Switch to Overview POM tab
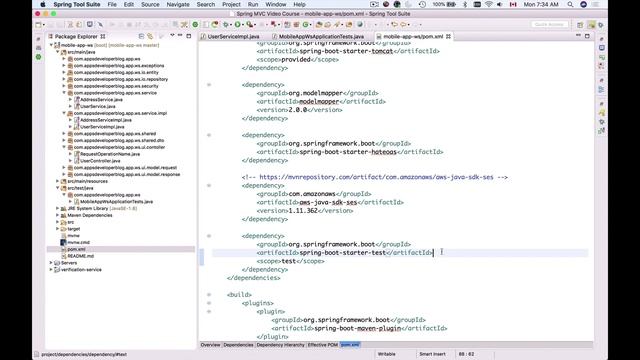Image resolution: width=640 pixels, height=360 pixels. [x=210, y=345]
